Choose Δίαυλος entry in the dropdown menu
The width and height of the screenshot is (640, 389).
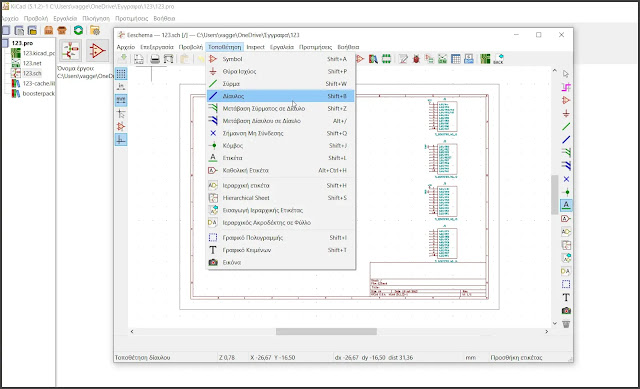tap(280, 96)
